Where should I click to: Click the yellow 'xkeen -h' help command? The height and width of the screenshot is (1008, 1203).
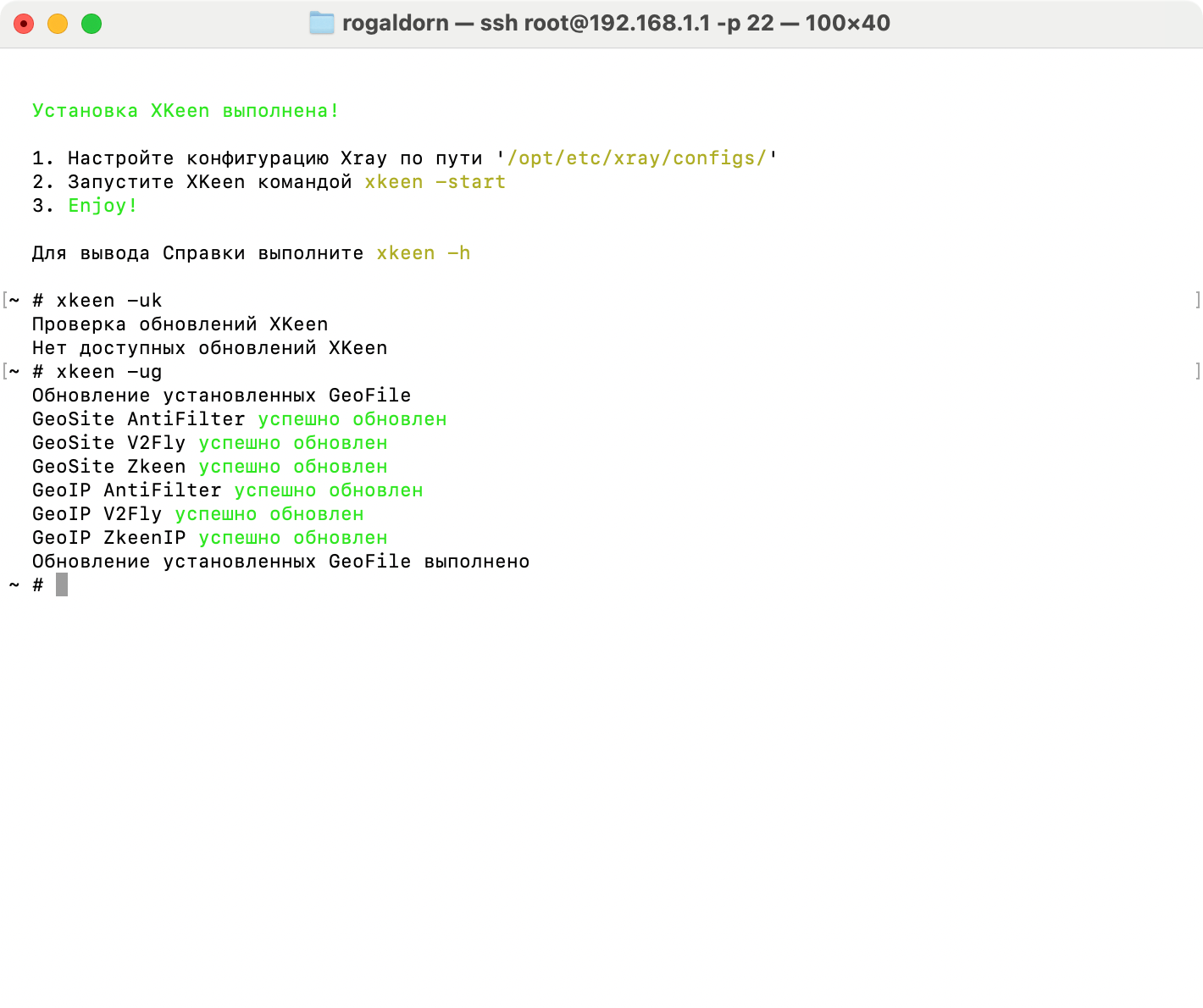(423, 253)
